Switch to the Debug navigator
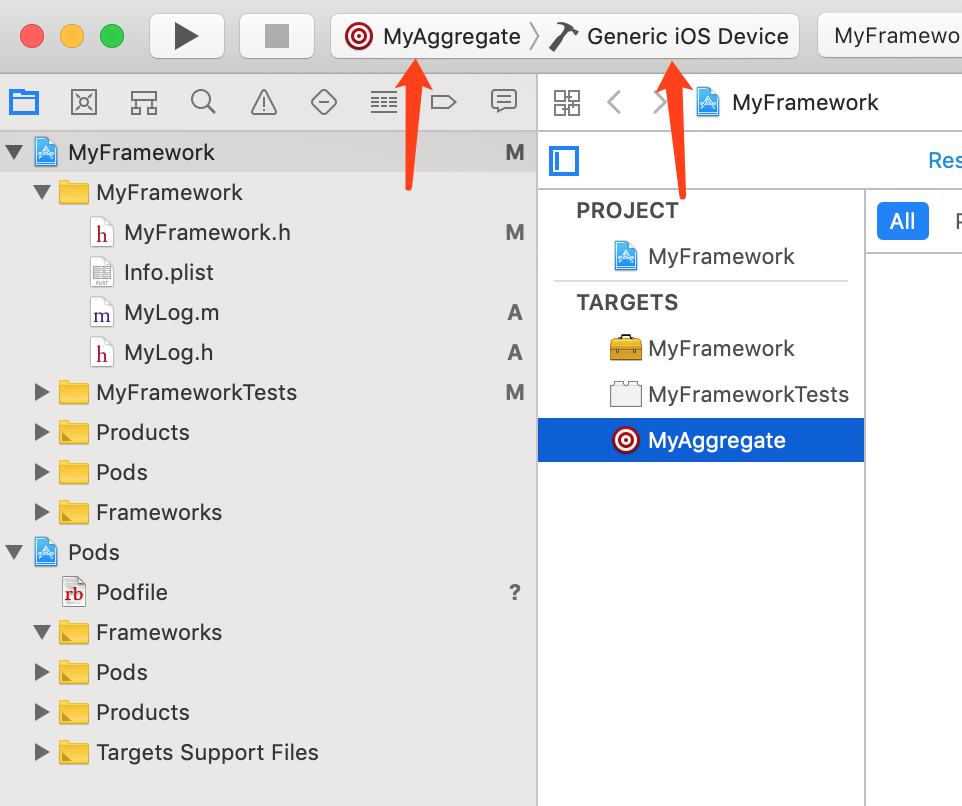Viewport: 962px width, 806px height. click(383, 101)
